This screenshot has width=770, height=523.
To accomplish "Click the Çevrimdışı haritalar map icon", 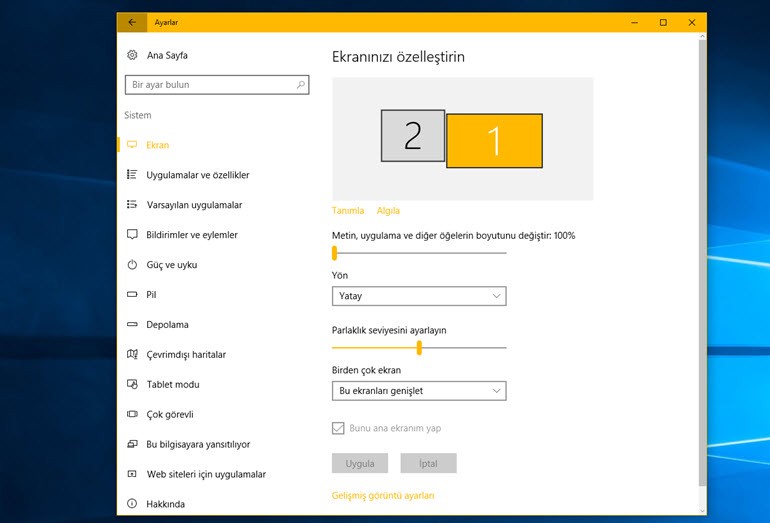I will (132, 355).
